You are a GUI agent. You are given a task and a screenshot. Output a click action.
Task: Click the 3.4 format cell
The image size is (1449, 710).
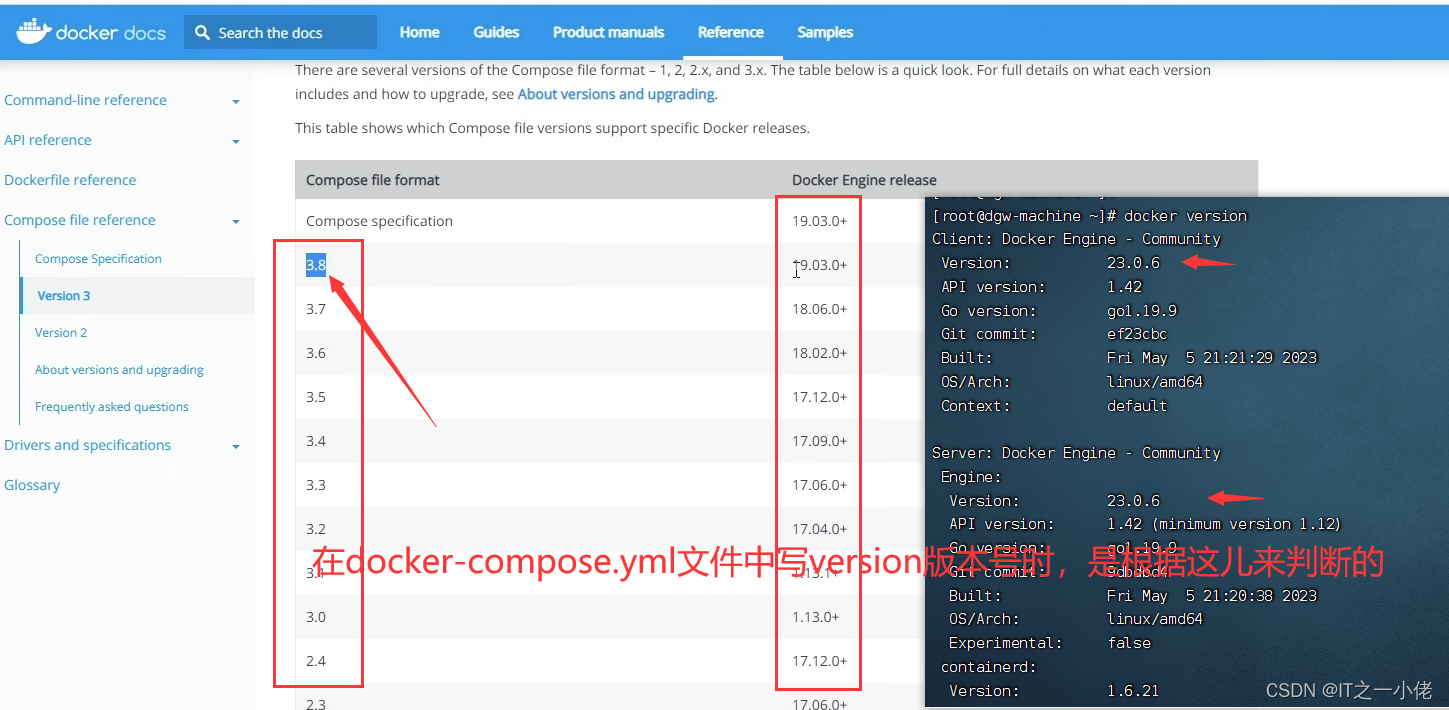(x=316, y=441)
